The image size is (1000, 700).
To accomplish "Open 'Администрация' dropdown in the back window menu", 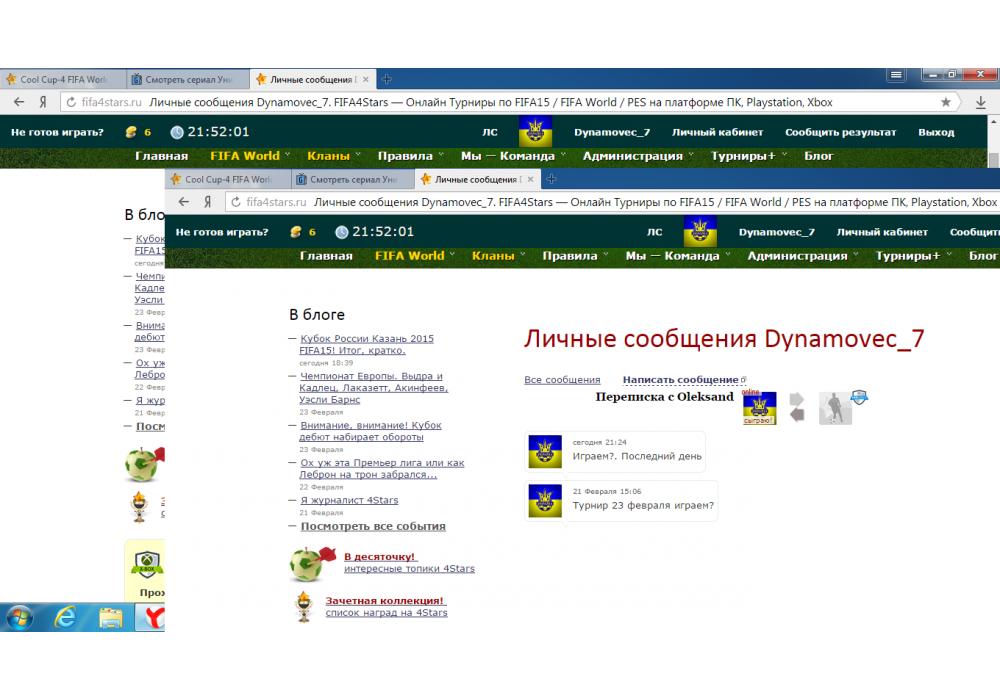I will point(637,156).
